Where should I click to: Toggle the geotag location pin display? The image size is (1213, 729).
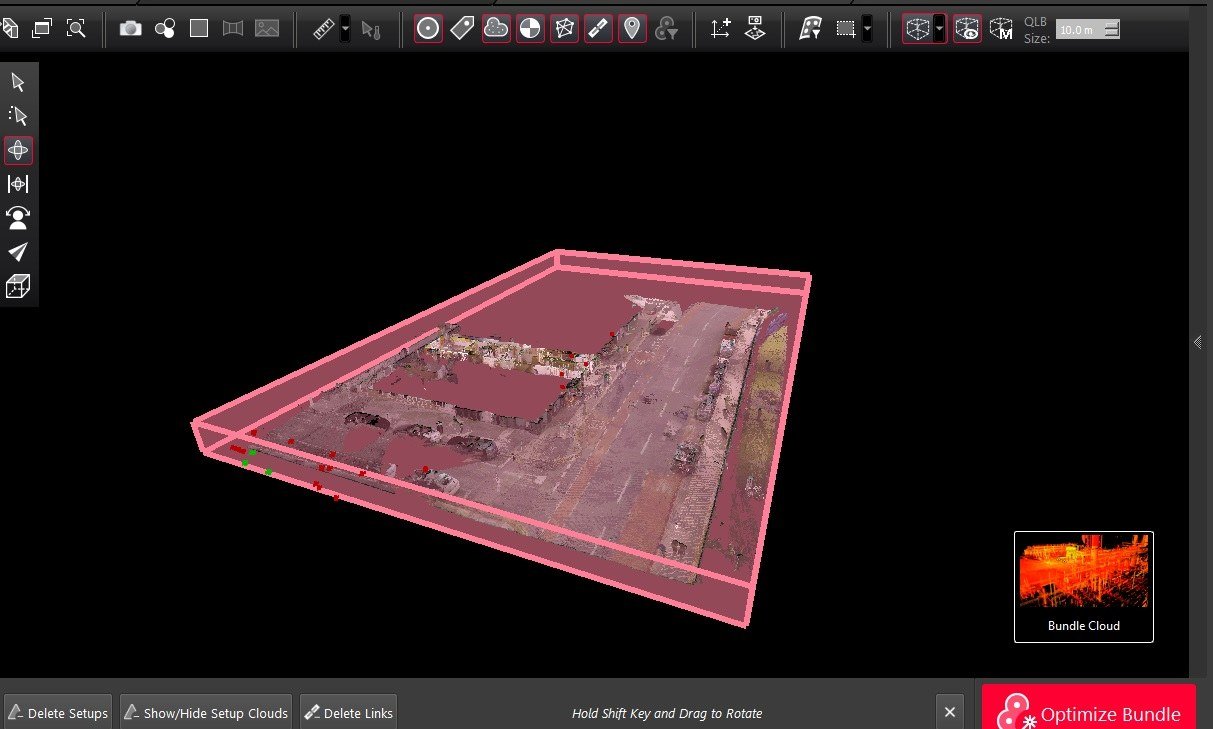coord(632,29)
